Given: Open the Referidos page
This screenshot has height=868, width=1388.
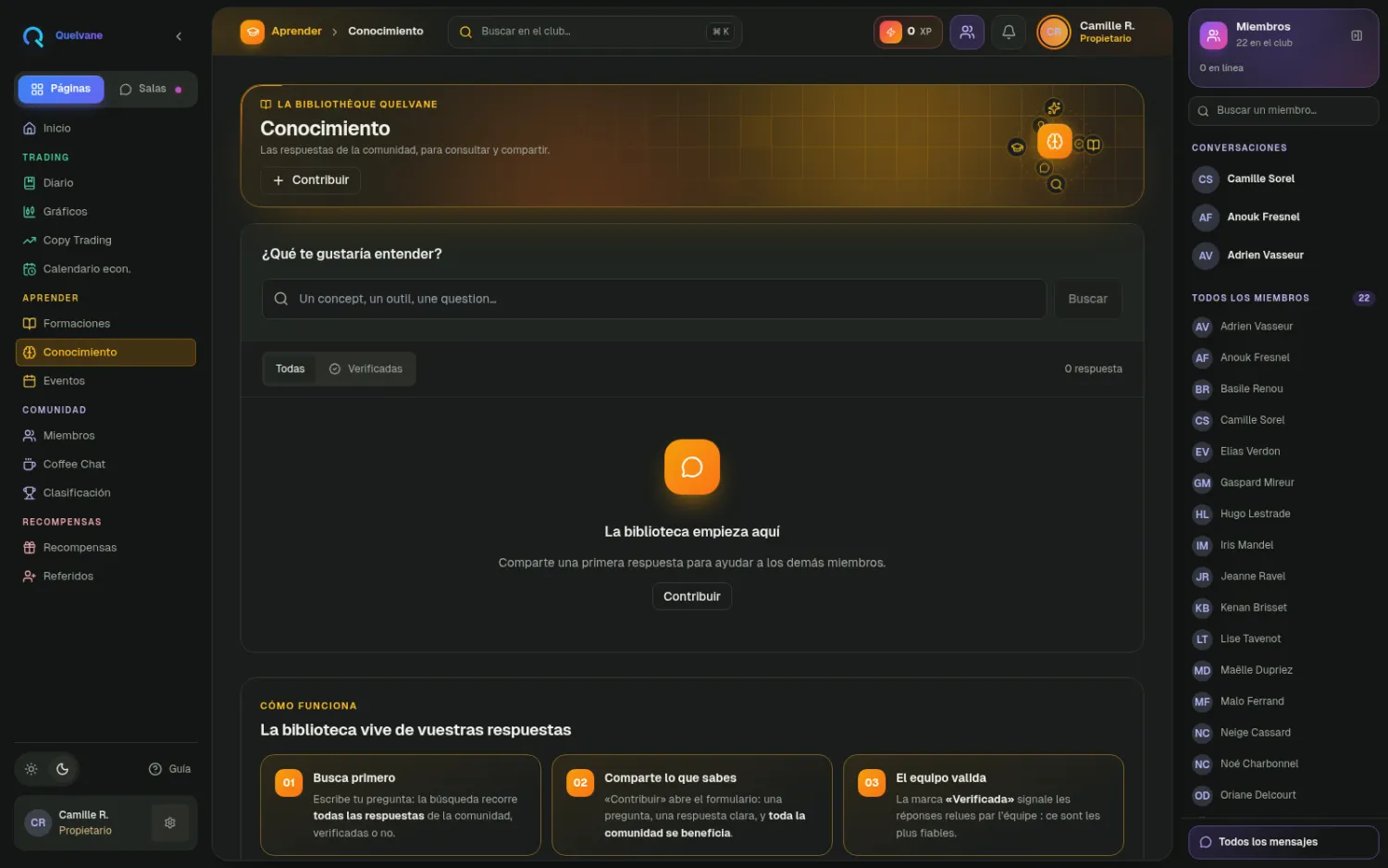Looking at the screenshot, I should click(105, 577).
